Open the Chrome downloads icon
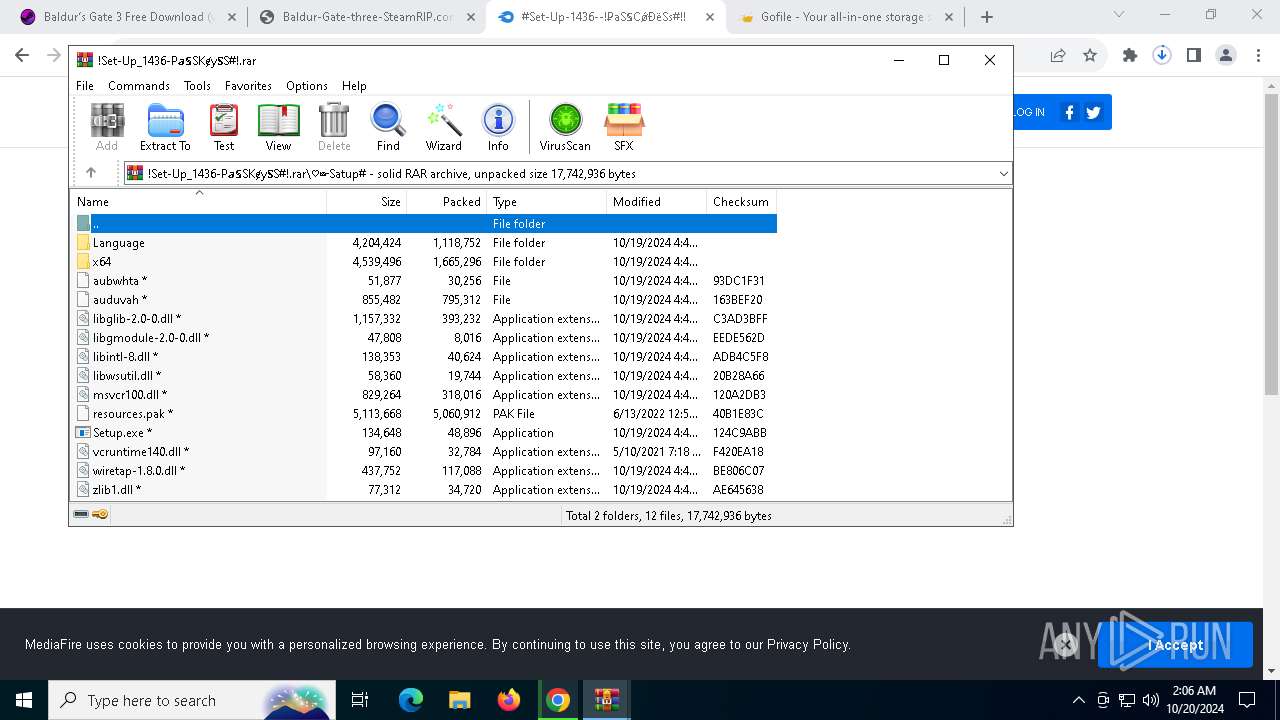The image size is (1280, 720). [x=1162, y=56]
